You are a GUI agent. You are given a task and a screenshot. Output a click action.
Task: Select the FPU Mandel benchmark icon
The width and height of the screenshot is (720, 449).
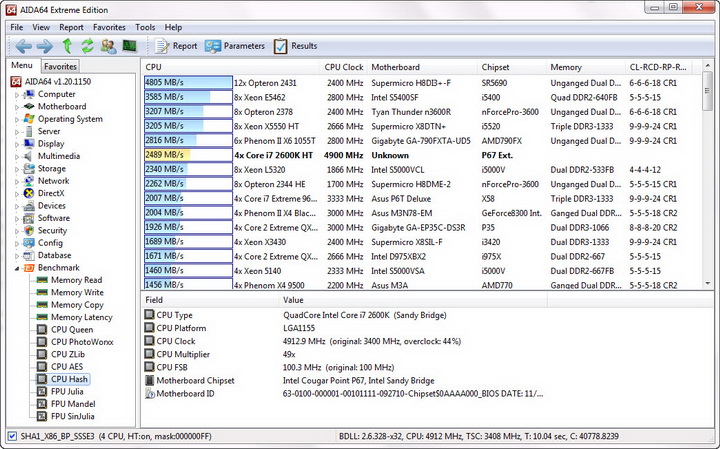click(x=42, y=404)
